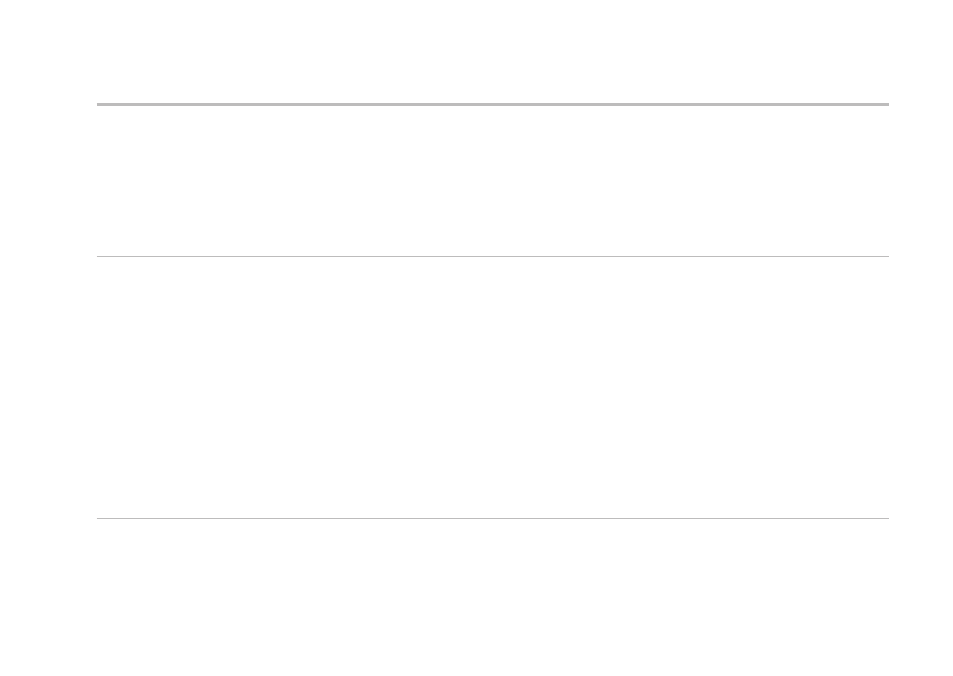Viewport: 953px width, 676px height.
Task: Click the right end of thick divider
Action: pos(887,105)
